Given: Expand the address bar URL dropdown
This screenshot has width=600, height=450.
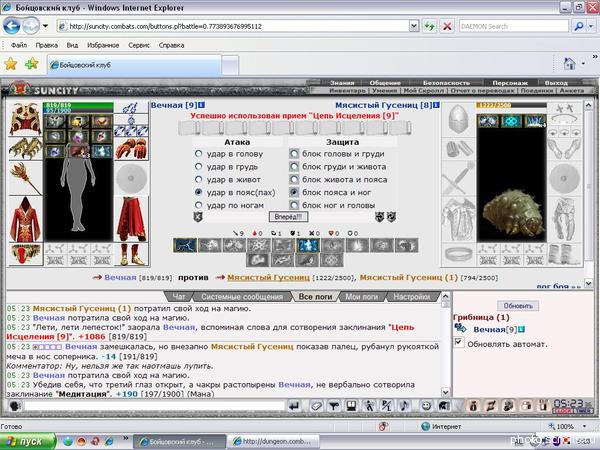Looking at the screenshot, I should click(x=414, y=26).
